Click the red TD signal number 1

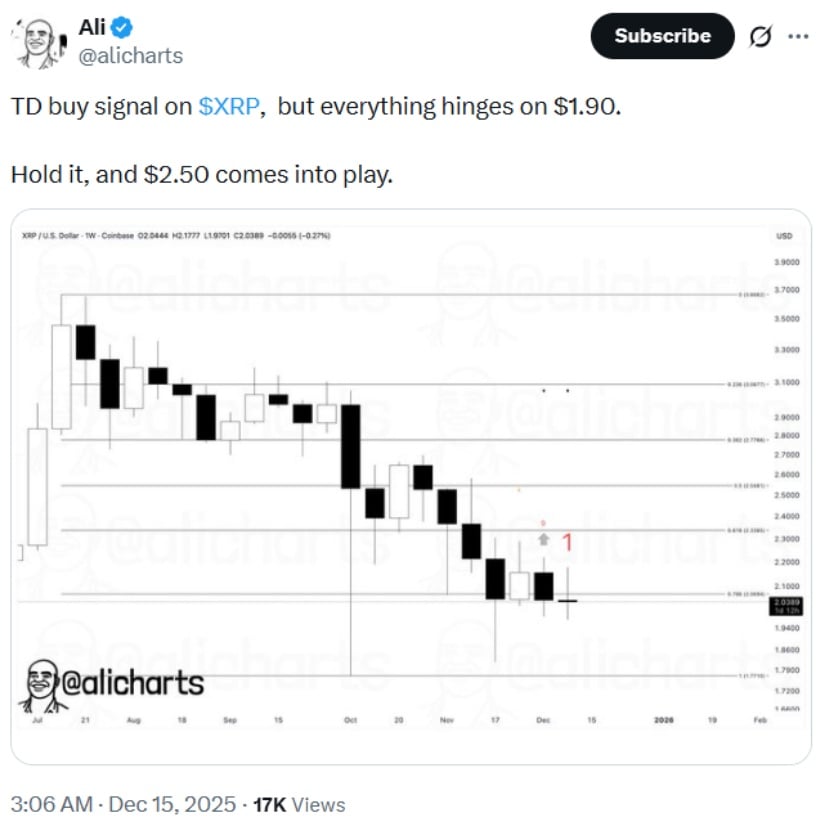coord(566,543)
